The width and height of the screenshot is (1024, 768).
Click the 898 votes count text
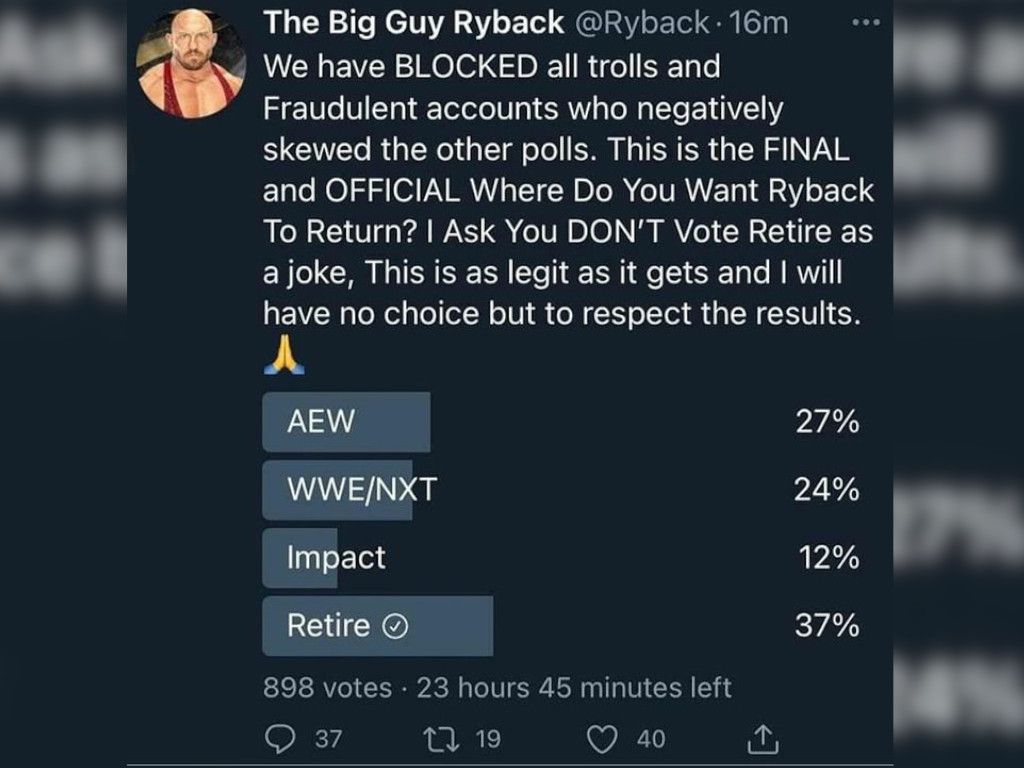(327, 688)
